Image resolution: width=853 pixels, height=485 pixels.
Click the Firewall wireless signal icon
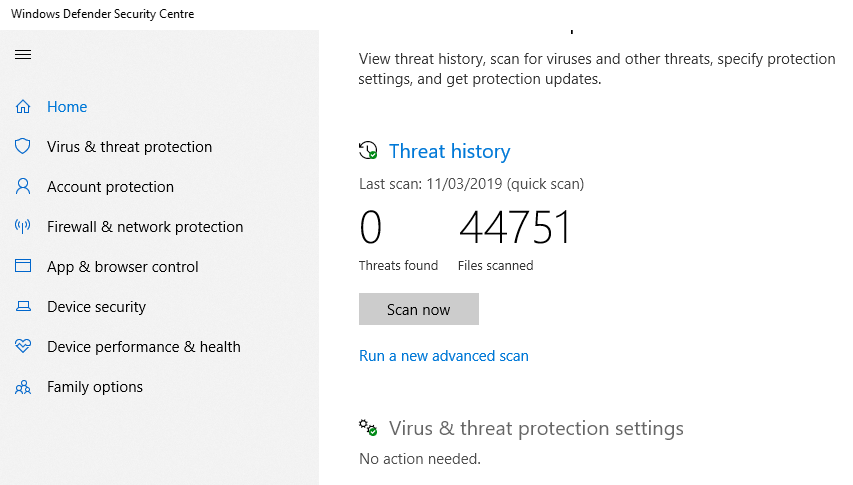23,227
